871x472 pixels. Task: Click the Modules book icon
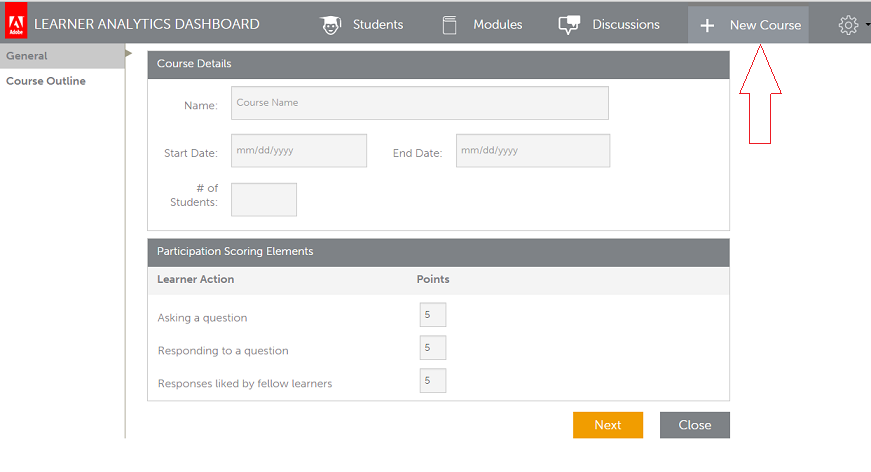[x=450, y=25]
